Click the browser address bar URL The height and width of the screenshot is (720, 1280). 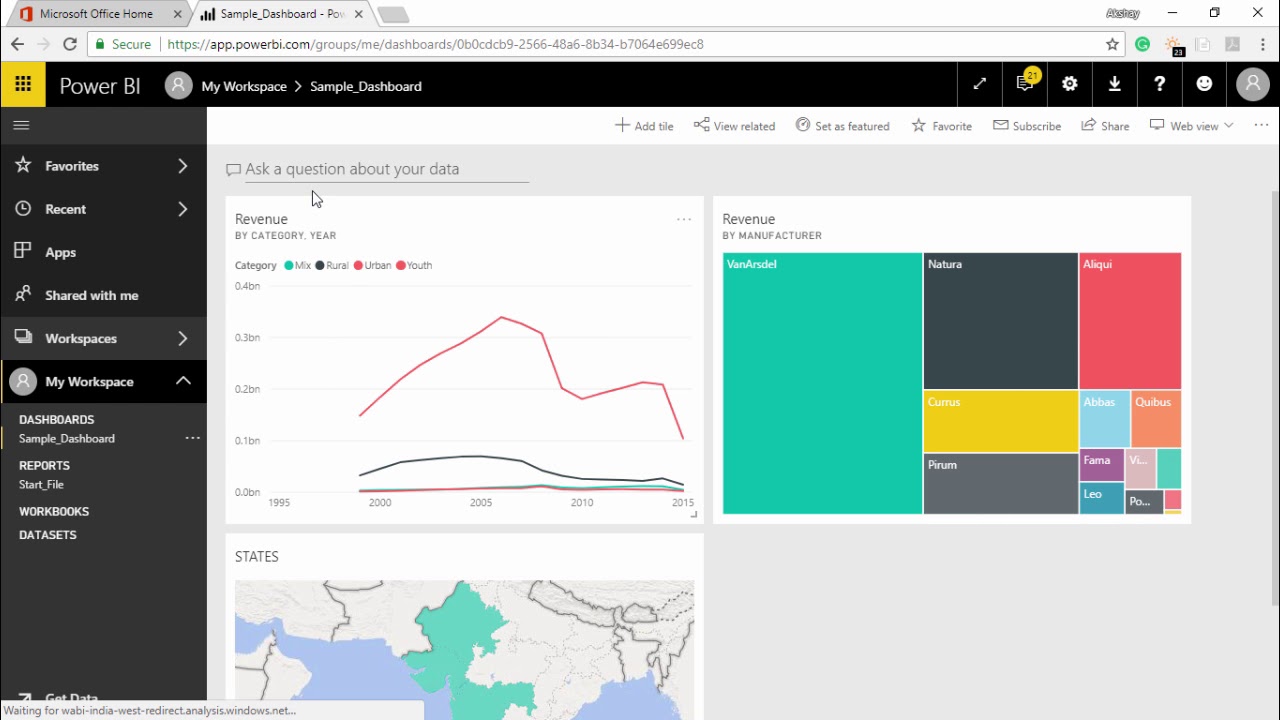[x=435, y=44]
